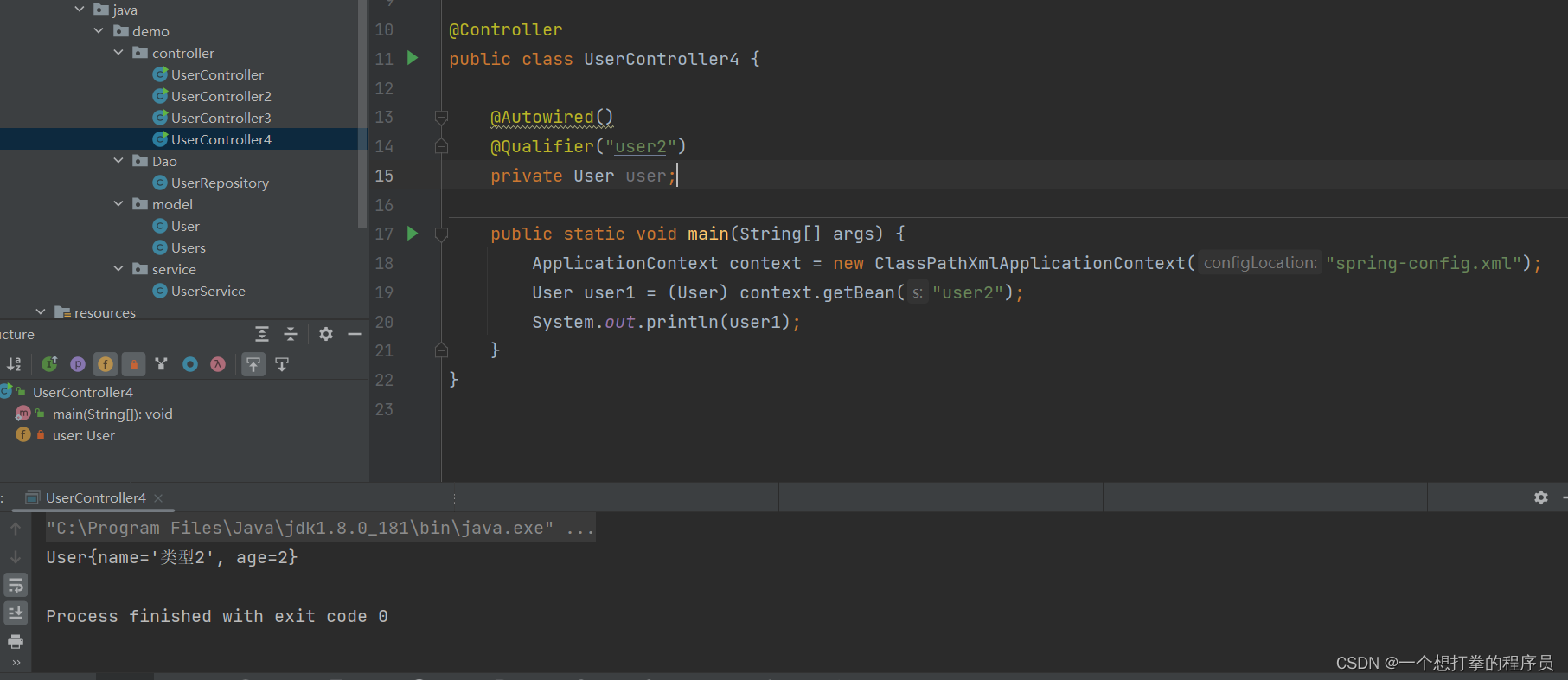
Task: Fold main method at line 17
Action: click(x=441, y=234)
